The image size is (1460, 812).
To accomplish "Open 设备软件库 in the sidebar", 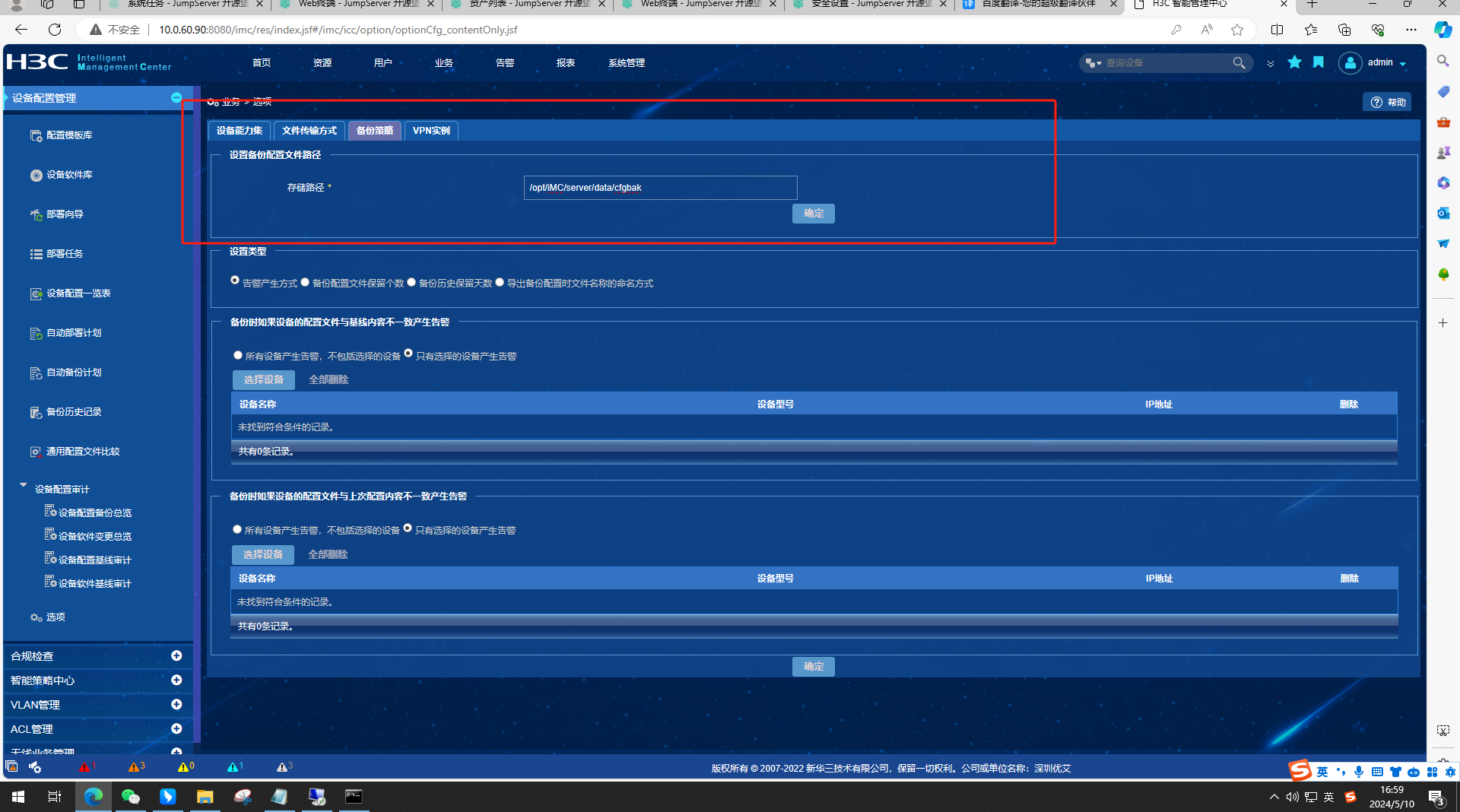I will pyautogui.click(x=62, y=175).
